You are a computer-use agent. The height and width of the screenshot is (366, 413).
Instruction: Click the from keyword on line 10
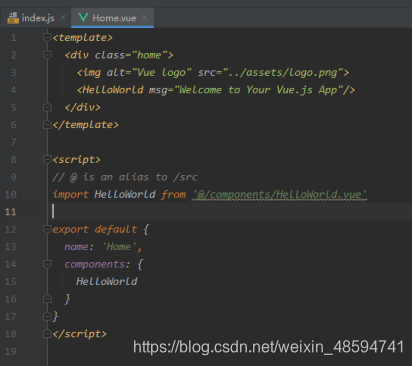[x=173, y=194]
